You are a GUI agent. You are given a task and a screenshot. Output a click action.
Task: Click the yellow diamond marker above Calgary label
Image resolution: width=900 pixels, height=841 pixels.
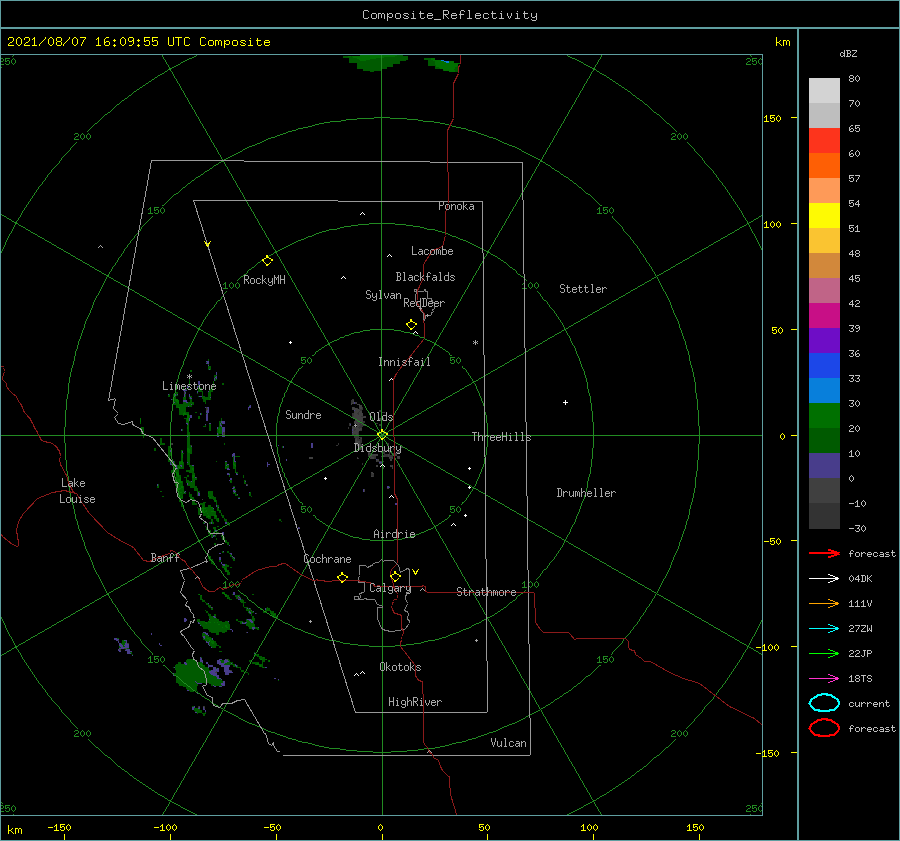click(395, 576)
